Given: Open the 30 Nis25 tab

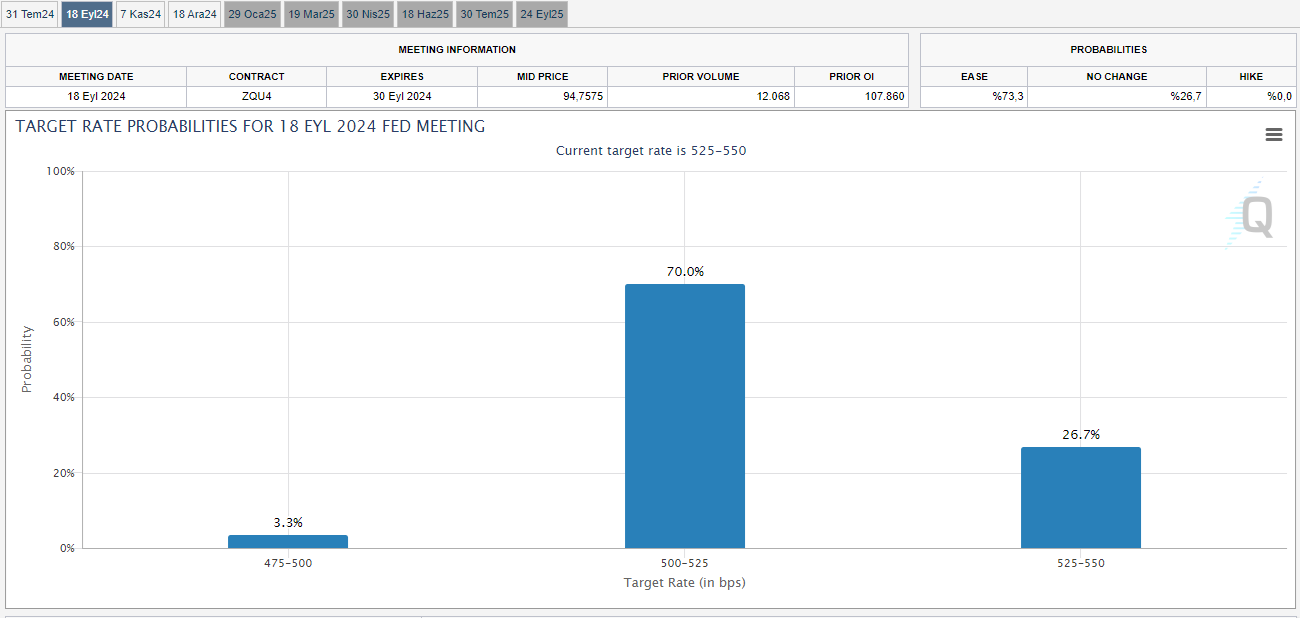Looking at the screenshot, I should [368, 14].
